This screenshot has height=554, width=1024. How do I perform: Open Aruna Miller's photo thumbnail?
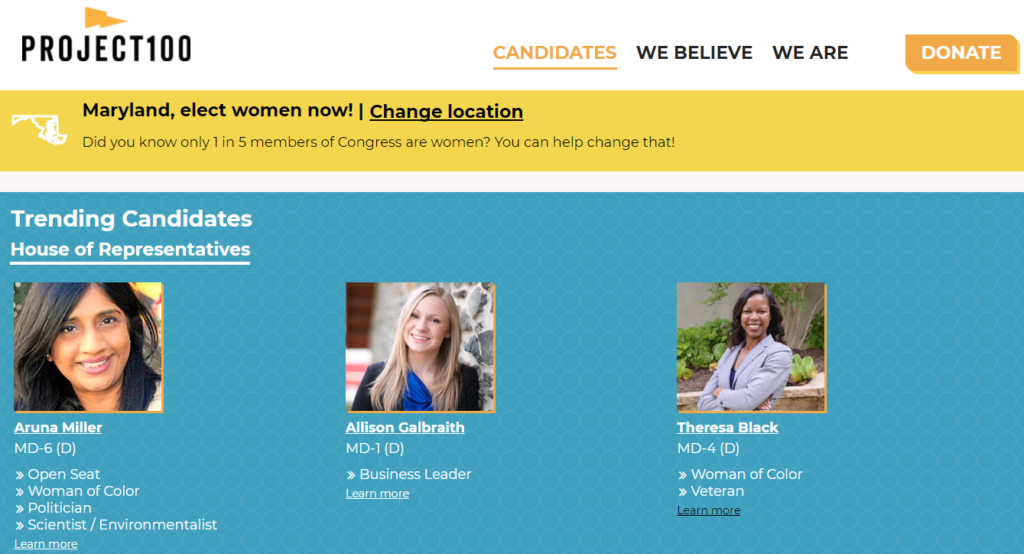pos(88,347)
